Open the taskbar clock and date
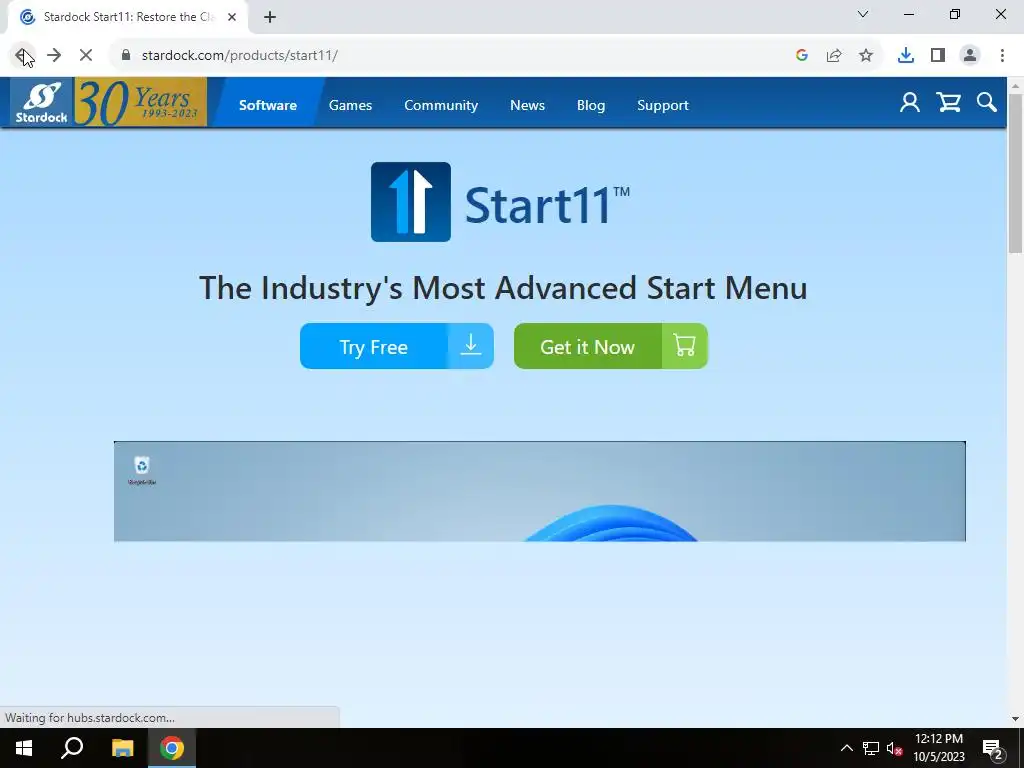Viewport: 1024px width, 768px height. tap(938, 748)
